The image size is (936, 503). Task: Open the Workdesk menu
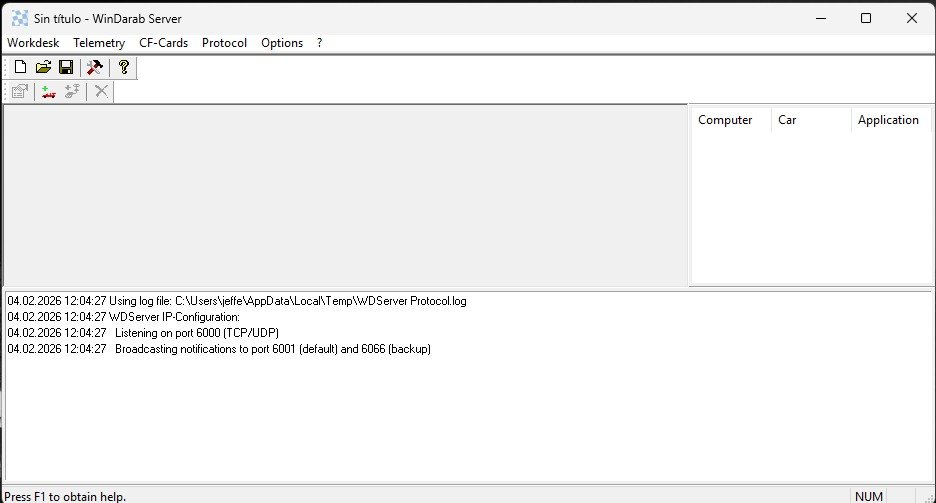pyautogui.click(x=33, y=43)
